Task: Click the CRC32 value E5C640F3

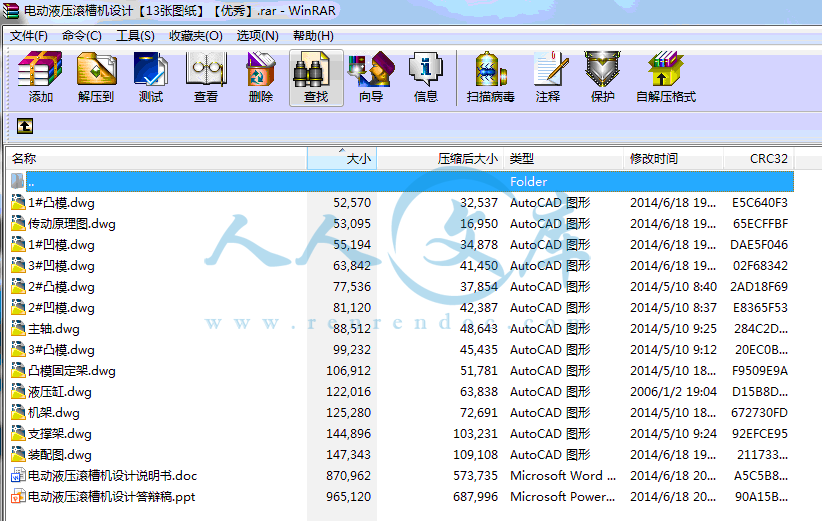Action: click(x=760, y=202)
